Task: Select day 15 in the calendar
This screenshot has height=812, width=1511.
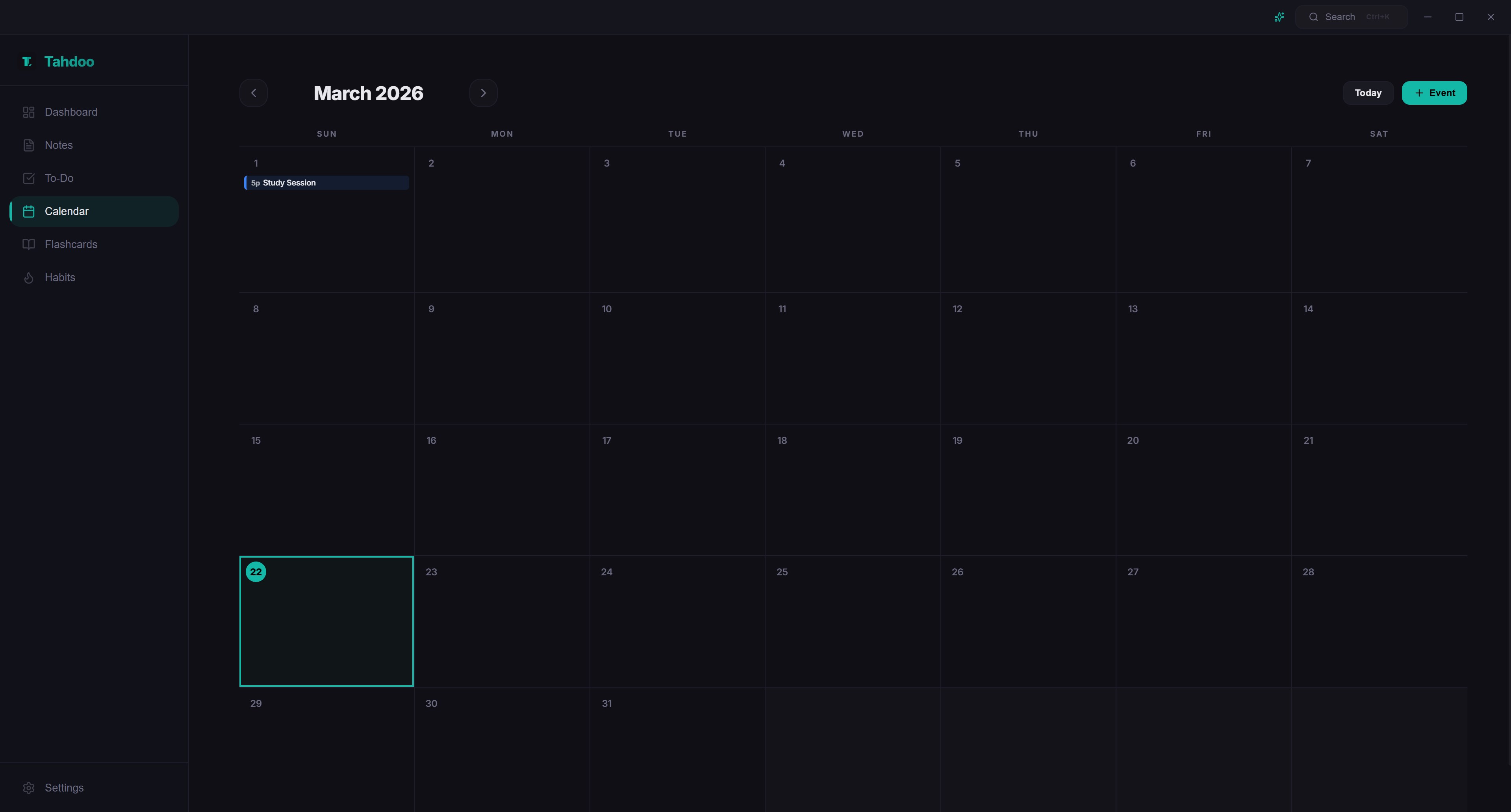Action: 326,489
